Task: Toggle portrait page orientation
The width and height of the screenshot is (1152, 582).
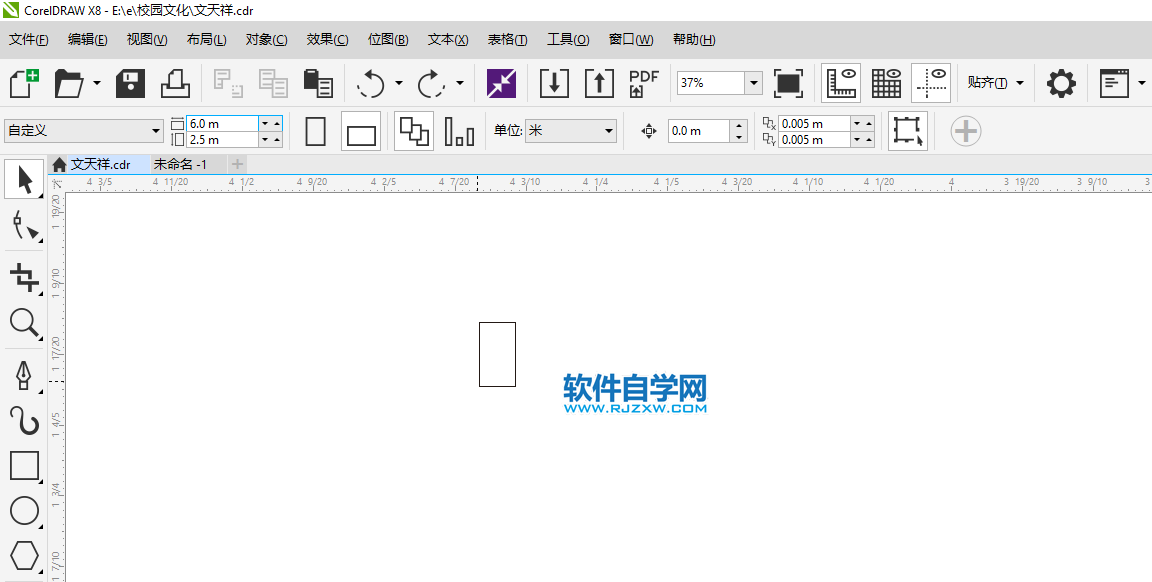Action: (x=315, y=131)
